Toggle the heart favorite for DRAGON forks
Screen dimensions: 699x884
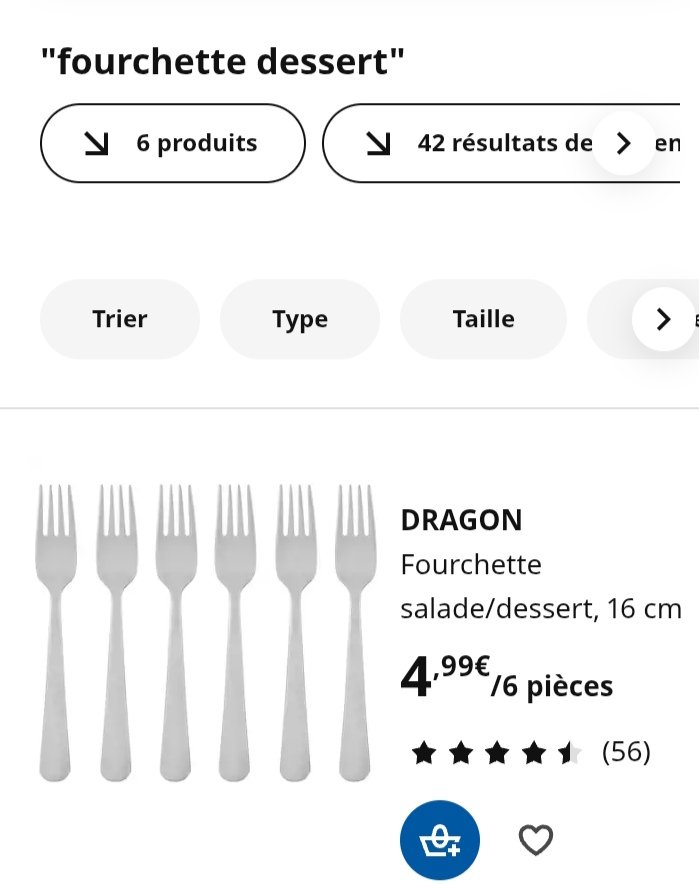(x=536, y=840)
